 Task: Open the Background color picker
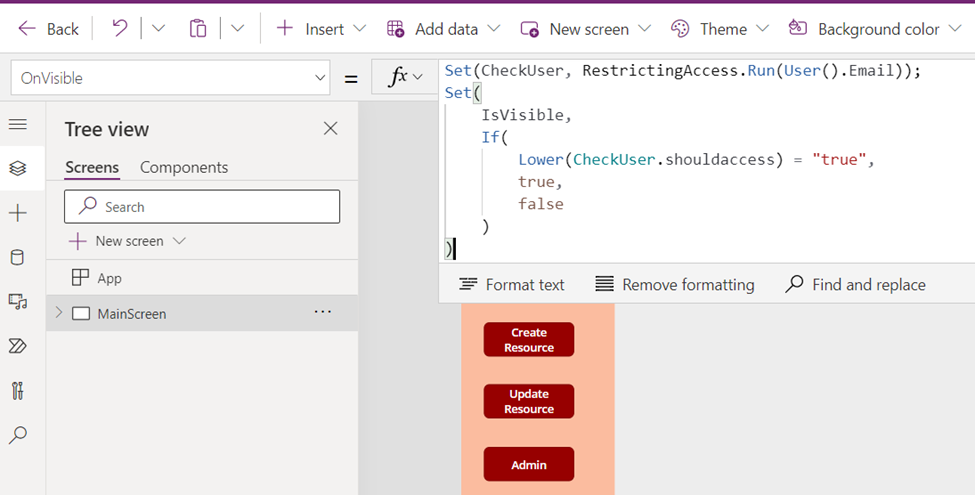click(x=875, y=29)
